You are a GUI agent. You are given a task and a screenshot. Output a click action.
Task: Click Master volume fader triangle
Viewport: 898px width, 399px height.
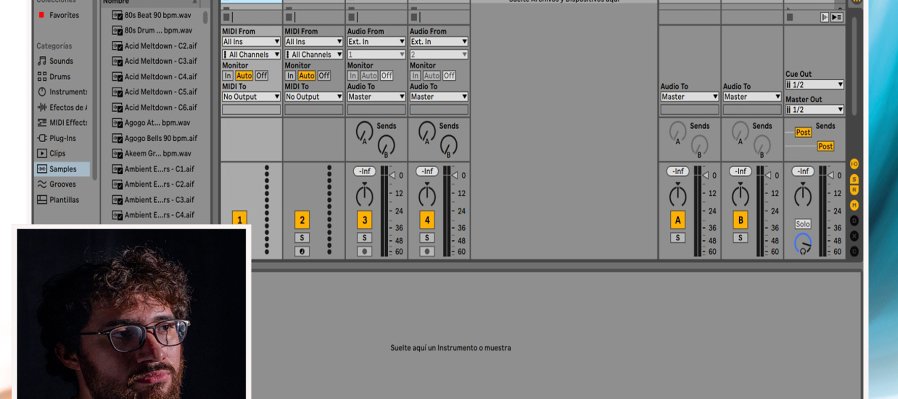coord(831,175)
